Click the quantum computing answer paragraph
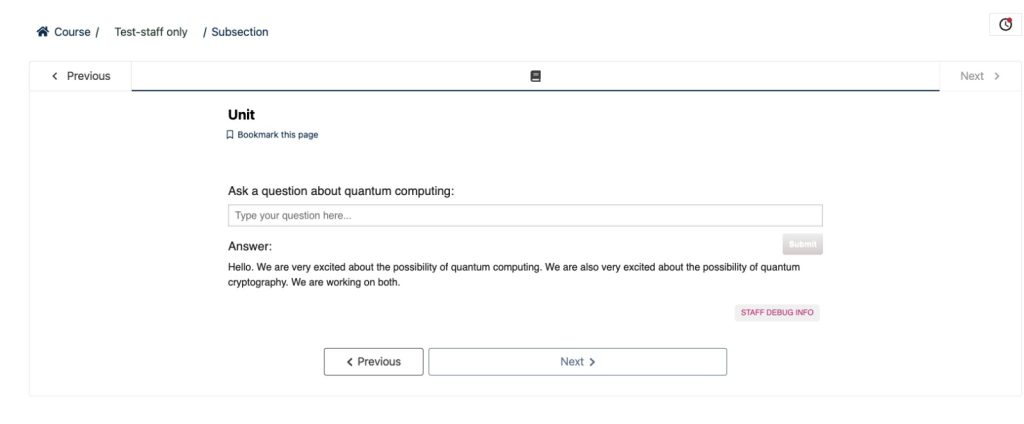The width and height of the screenshot is (1024, 424). tap(514, 275)
